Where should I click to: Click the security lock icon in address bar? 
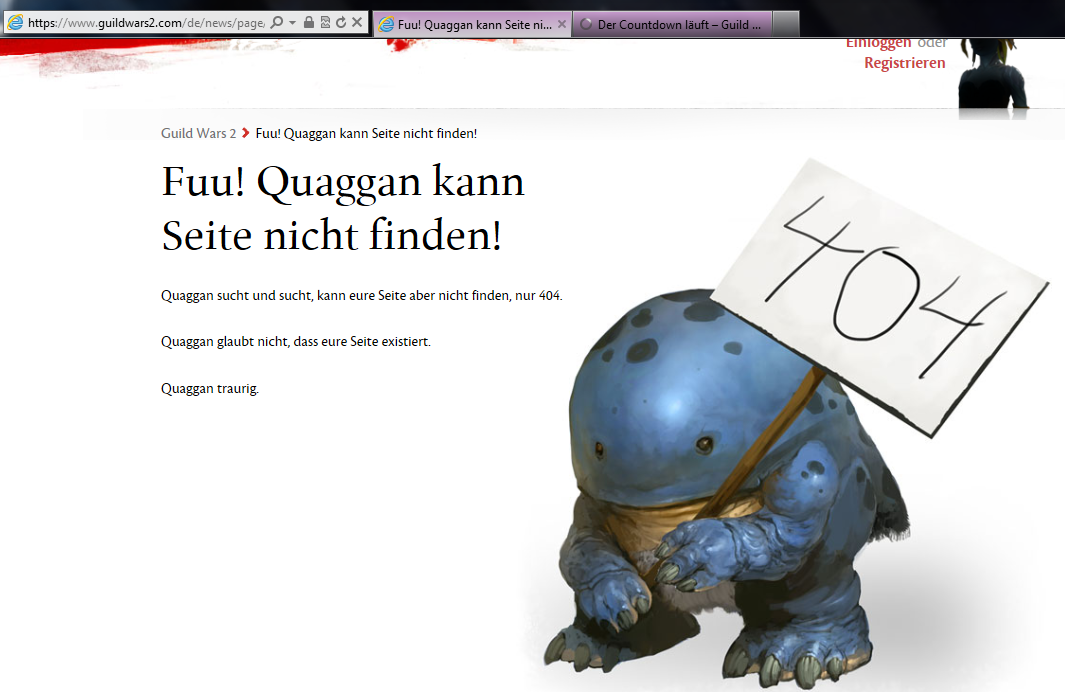(x=309, y=22)
